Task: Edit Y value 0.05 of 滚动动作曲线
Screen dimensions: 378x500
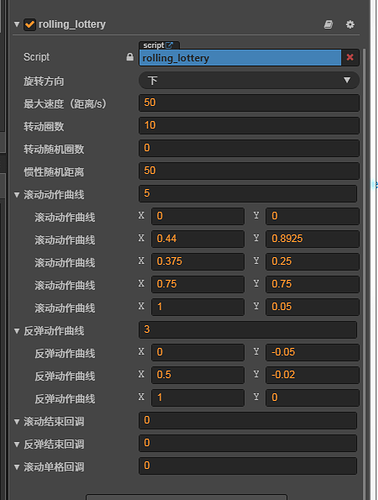Action: pyautogui.click(x=312, y=307)
